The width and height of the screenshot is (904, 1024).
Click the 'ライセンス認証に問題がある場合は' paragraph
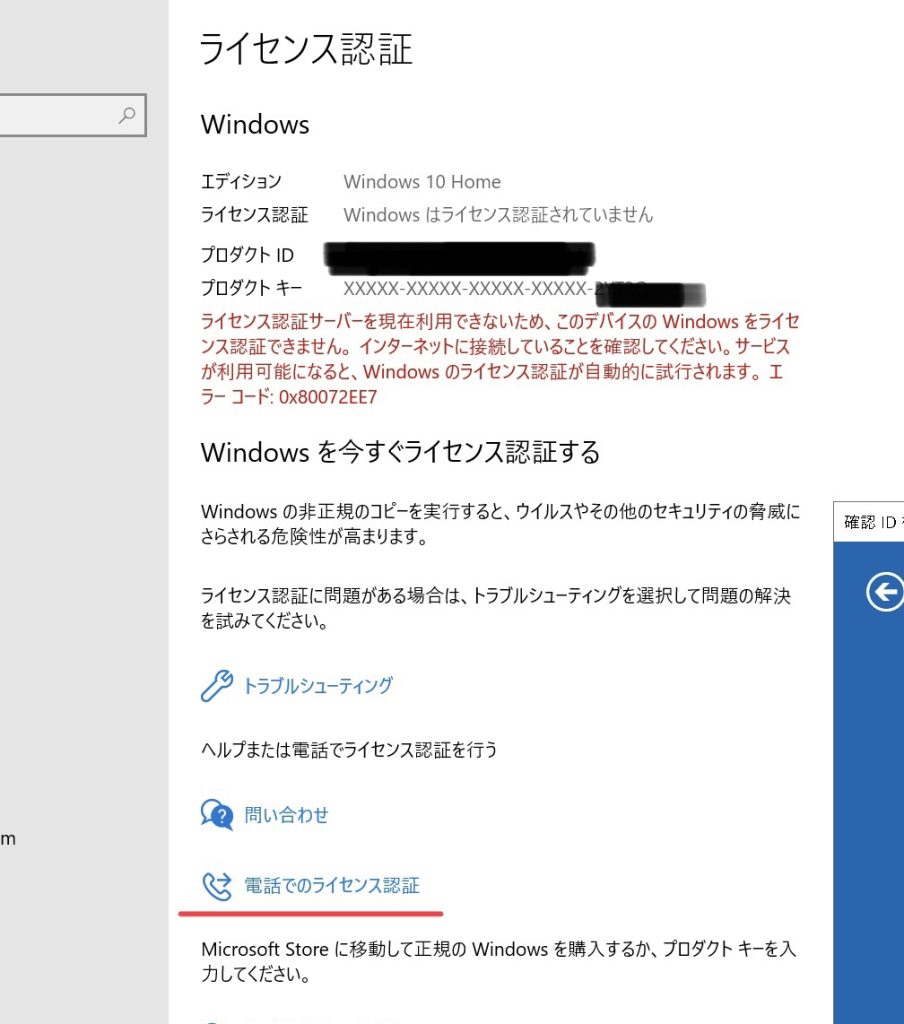[x=496, y=608]
